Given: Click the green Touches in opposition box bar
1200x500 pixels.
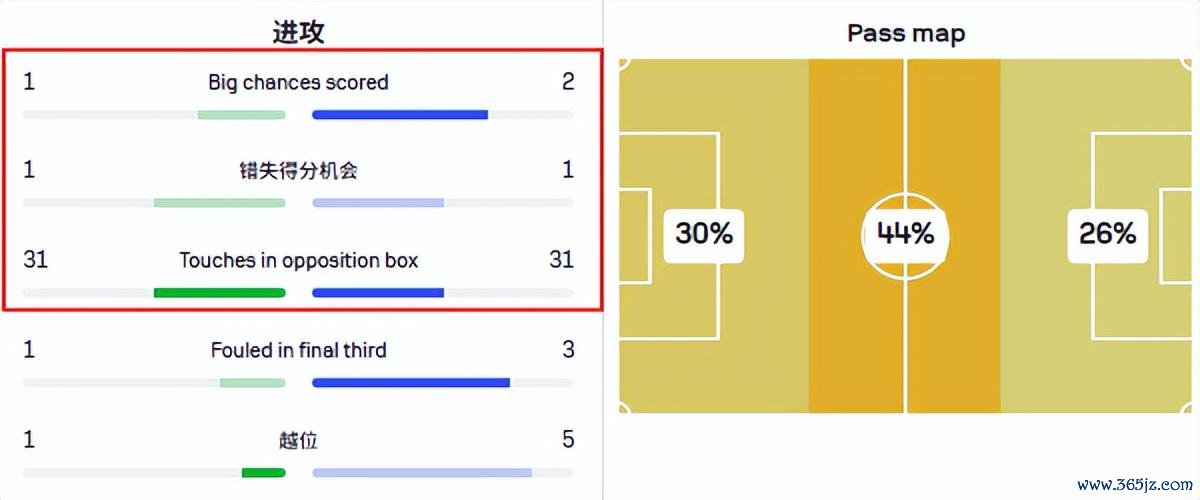Looking at the screenshot, I should point(219,293).
